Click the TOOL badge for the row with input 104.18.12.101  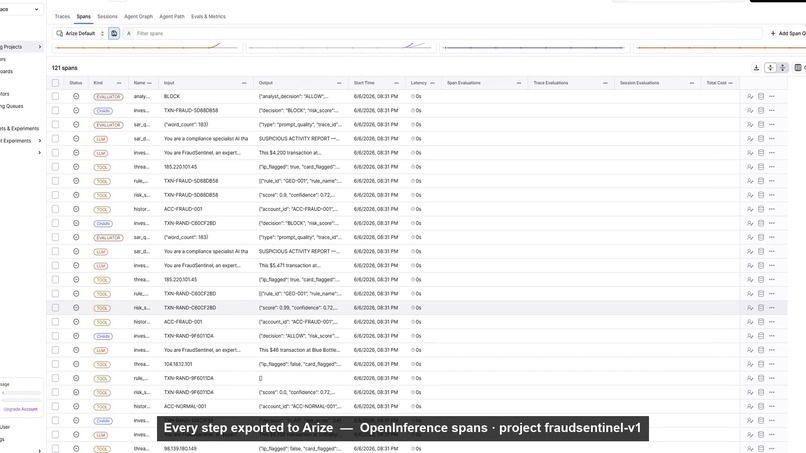pyautogui.click(x=102, y=364)
